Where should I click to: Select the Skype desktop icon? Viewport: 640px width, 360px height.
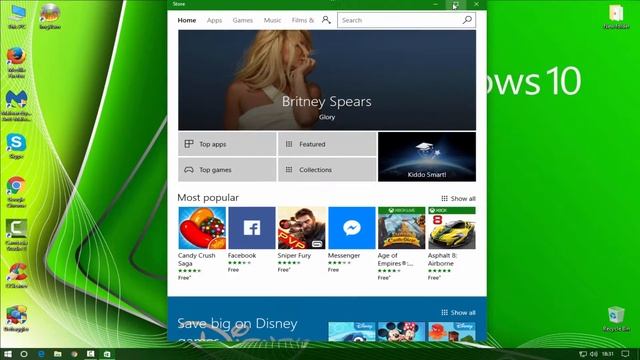(x=16, y=146)
